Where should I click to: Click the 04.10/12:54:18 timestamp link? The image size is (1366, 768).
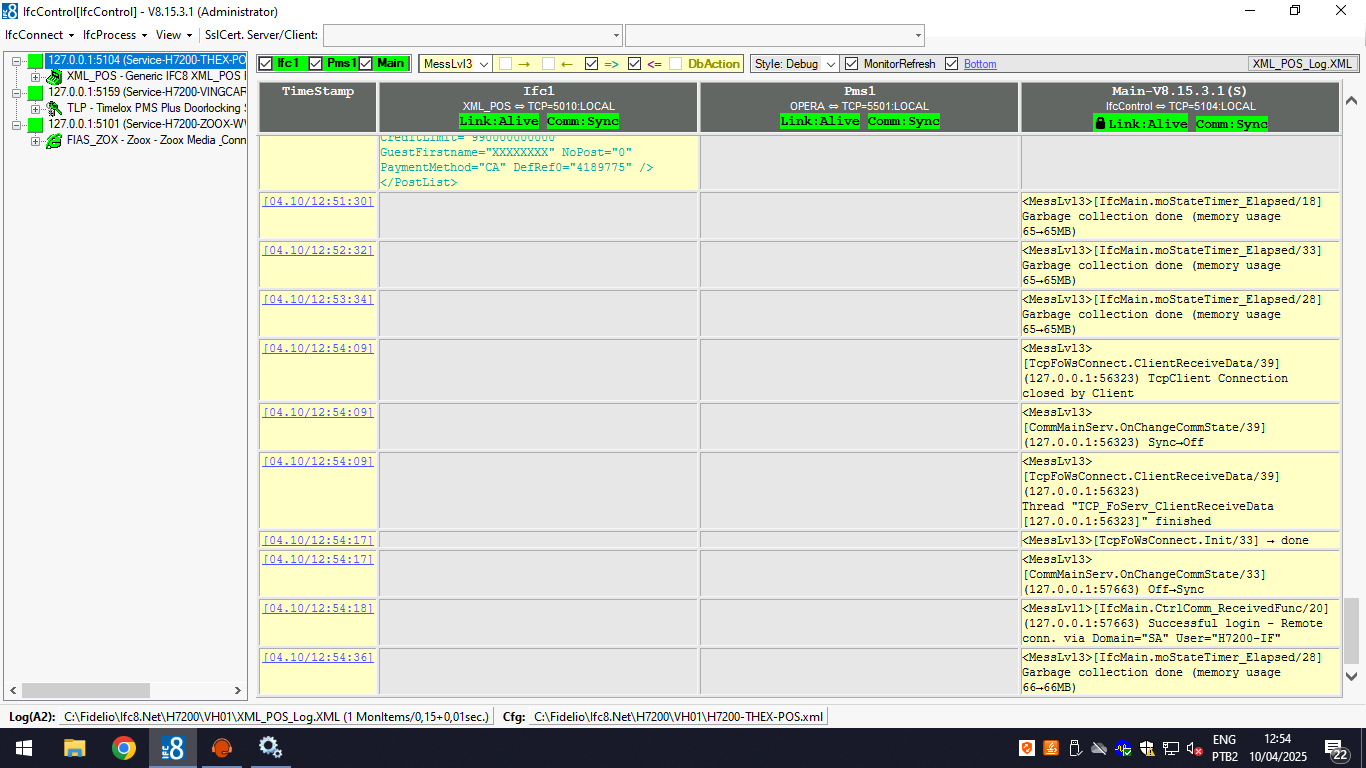pos(318,608)
